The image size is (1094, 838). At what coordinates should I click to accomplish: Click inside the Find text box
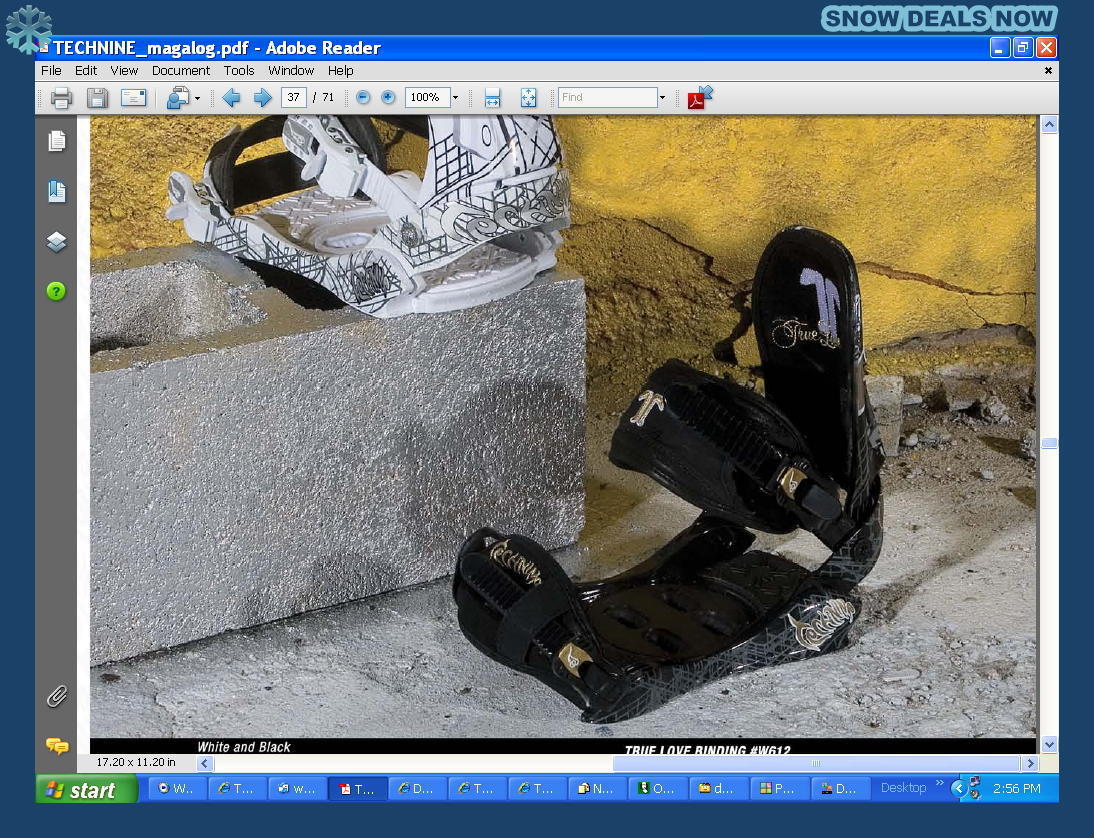[x=608, y=98]
